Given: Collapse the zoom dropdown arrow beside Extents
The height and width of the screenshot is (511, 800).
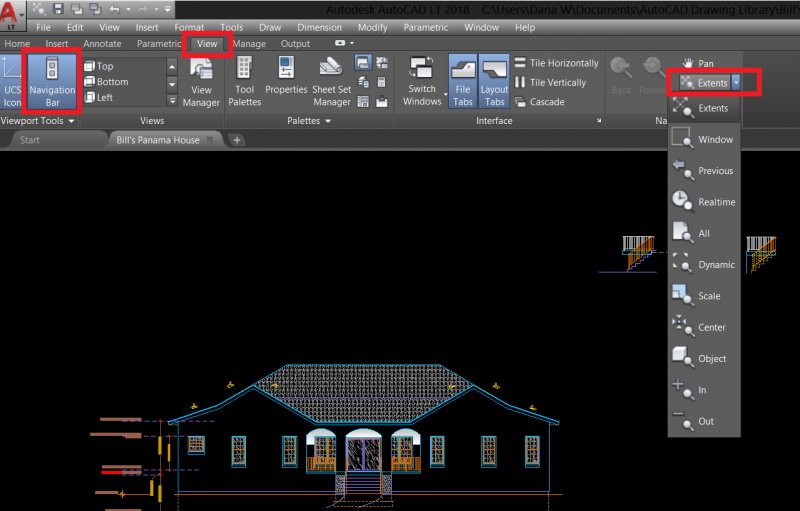Looking at the screenshot, I should (x=736, y=83).
